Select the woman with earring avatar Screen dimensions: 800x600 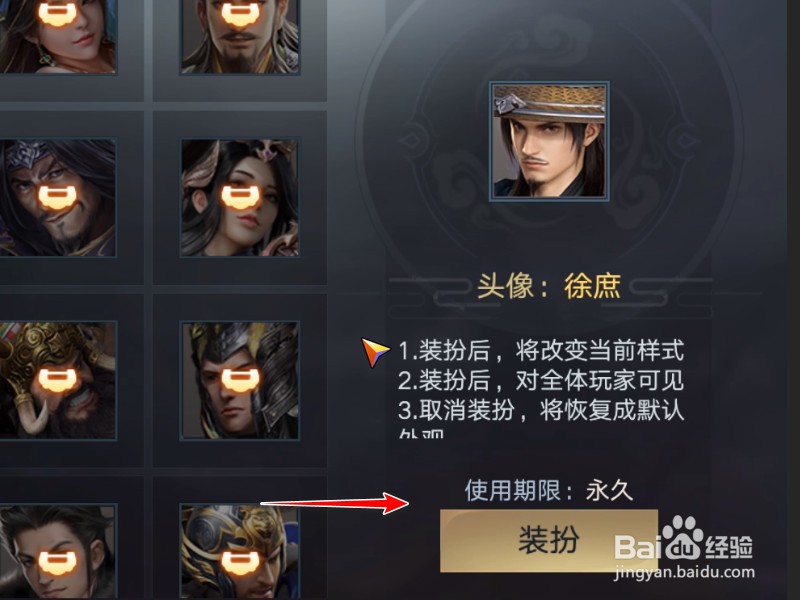tap(57, 36)
